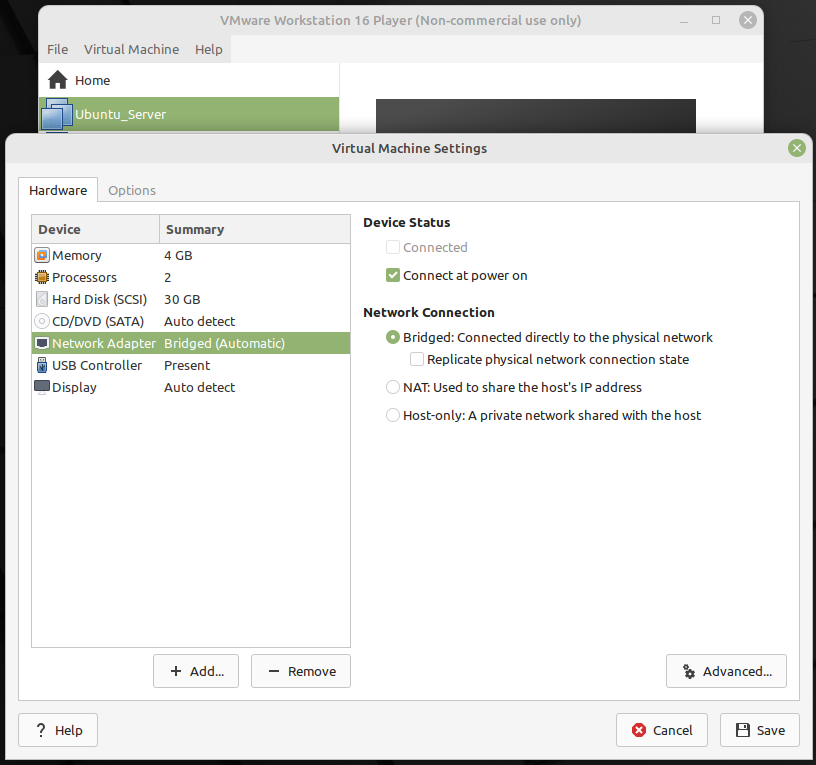Select the Memory row label
This screenshot has width=816, height=765.
coord(76,256)
